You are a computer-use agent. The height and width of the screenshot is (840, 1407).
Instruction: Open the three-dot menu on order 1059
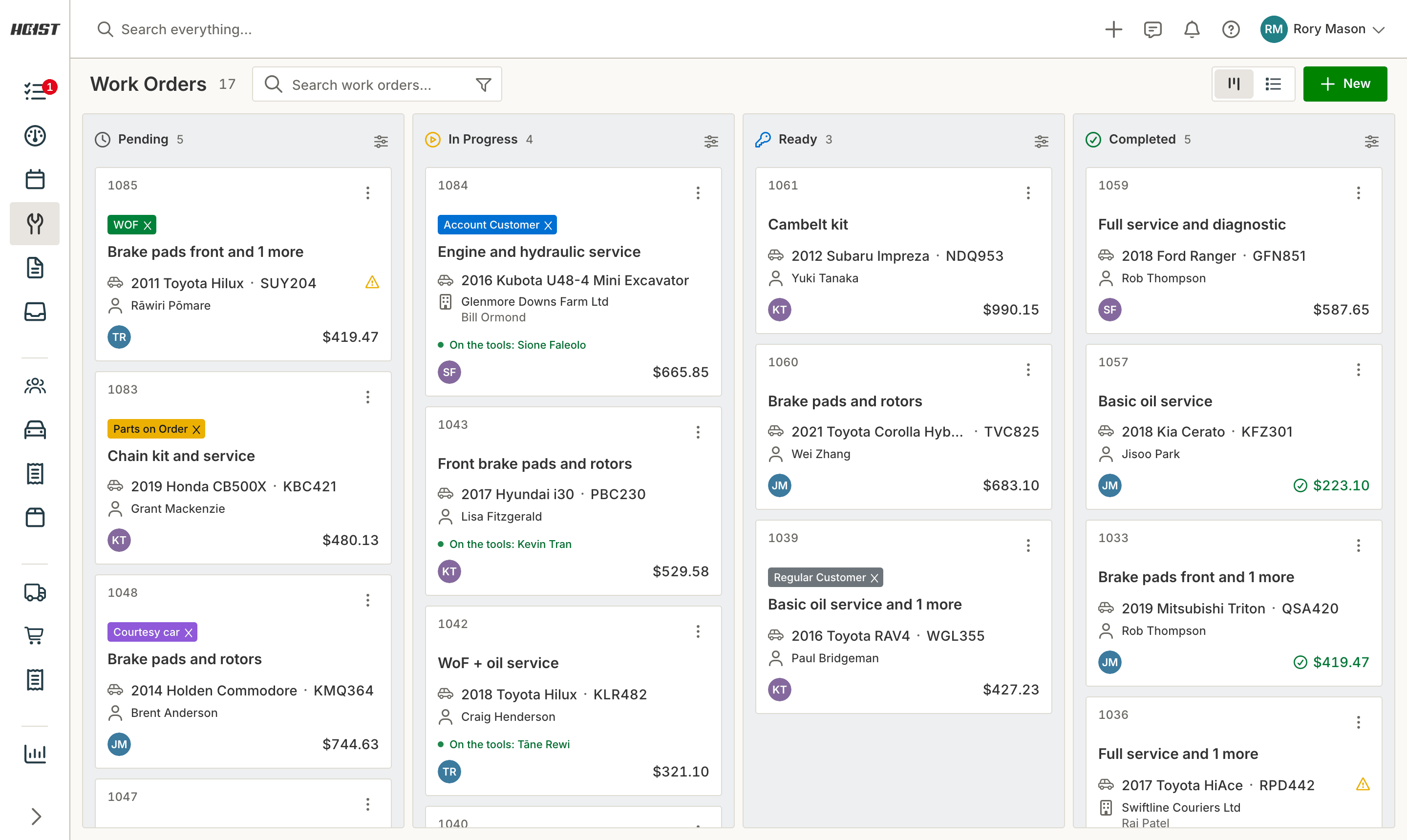1358,193
